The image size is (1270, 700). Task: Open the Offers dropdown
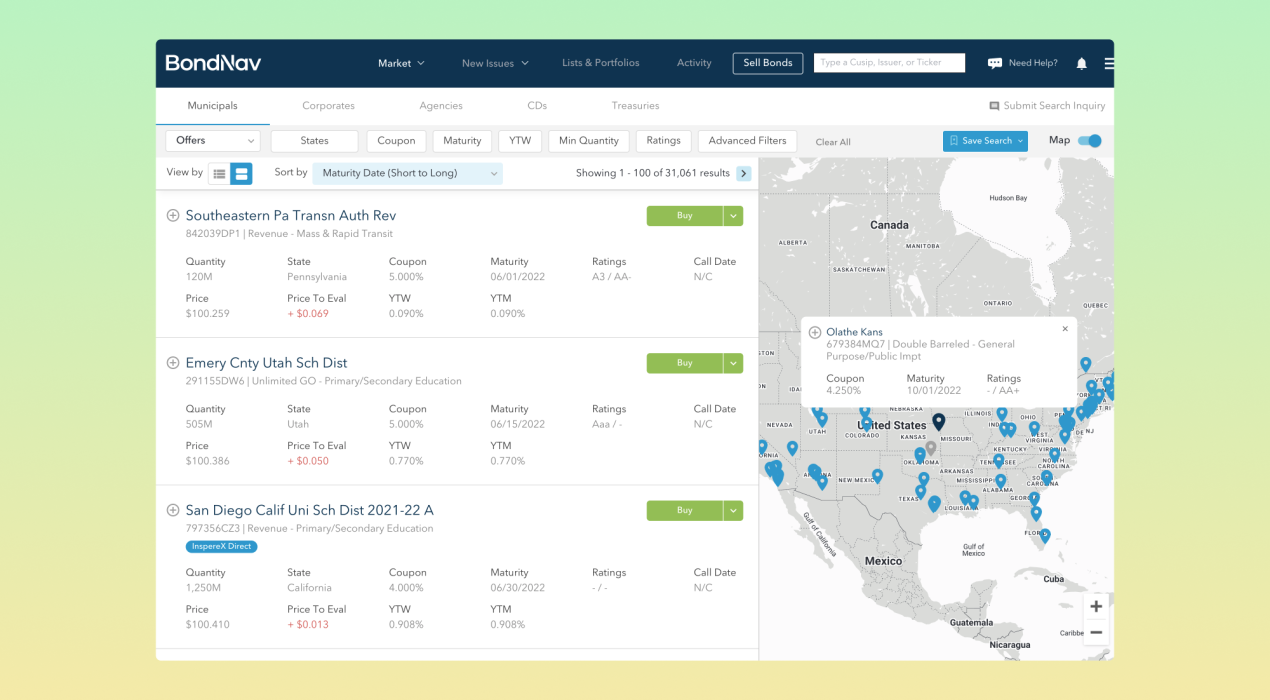pos(212,141)
